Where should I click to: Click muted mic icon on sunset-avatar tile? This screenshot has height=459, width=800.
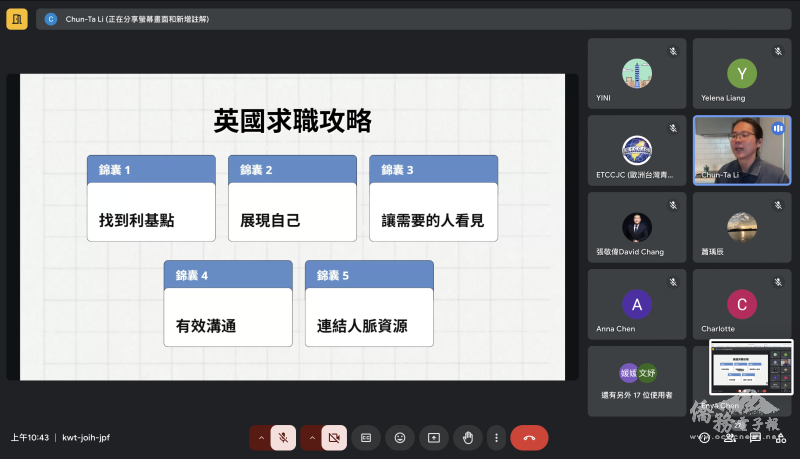tap(778, 205)
